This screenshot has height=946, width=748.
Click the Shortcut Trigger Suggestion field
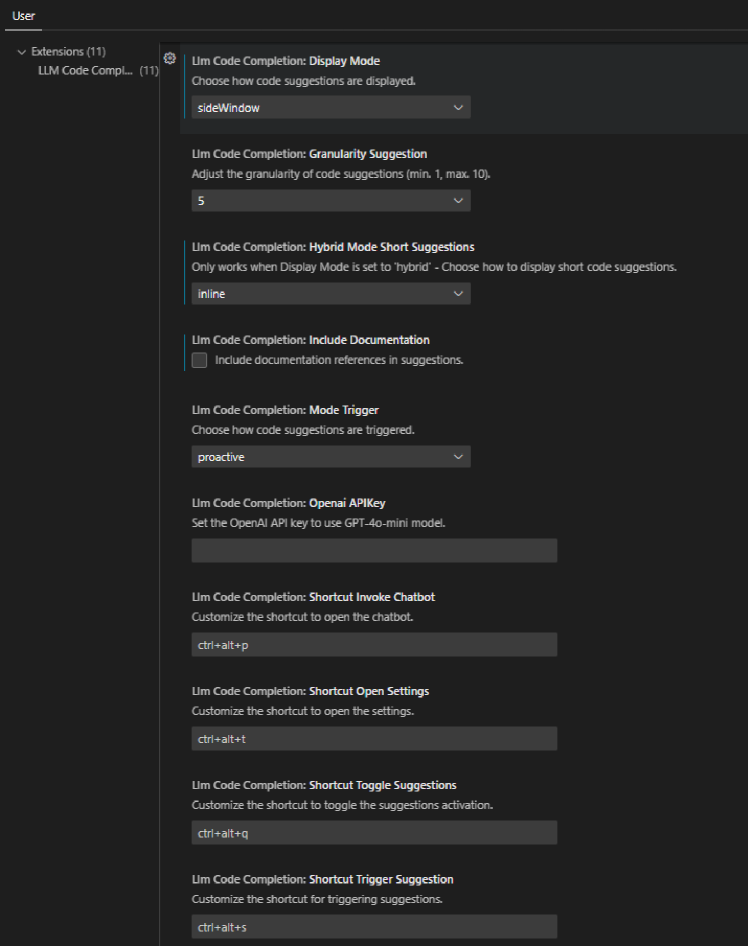tap(374, 927)
